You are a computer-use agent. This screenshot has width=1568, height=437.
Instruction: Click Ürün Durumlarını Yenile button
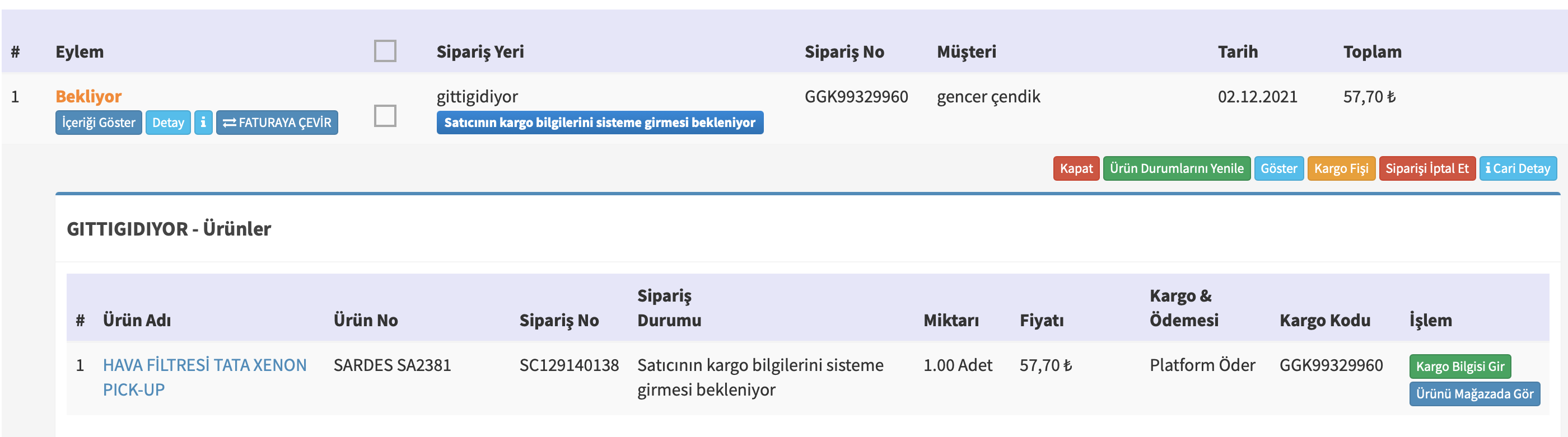click(1176, 168)
